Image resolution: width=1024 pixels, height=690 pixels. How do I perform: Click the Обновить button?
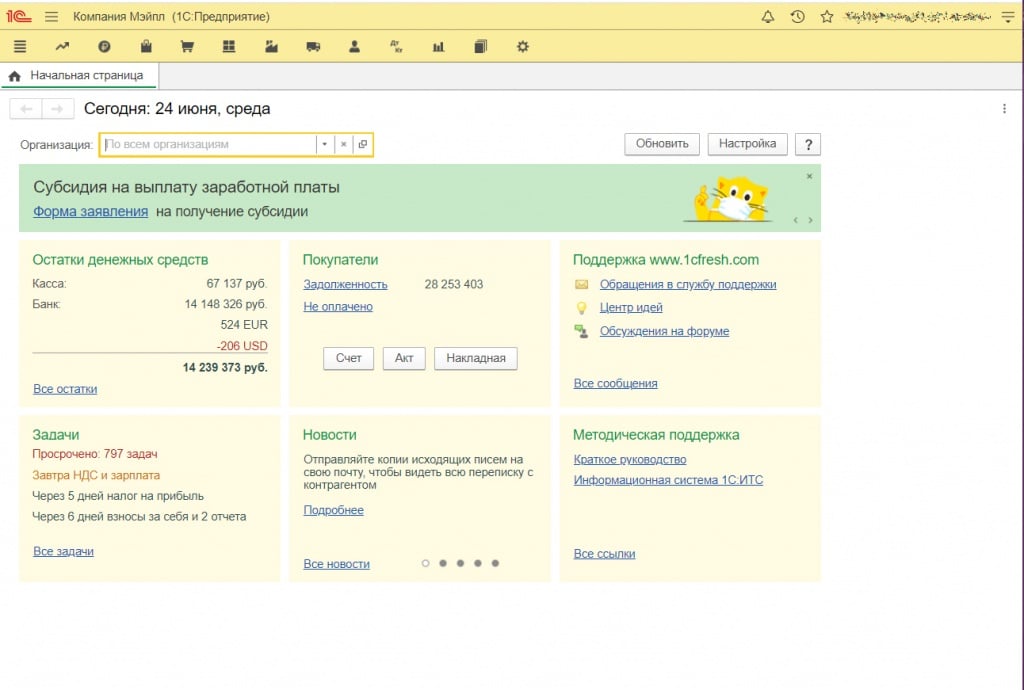(x=662, y=144)
